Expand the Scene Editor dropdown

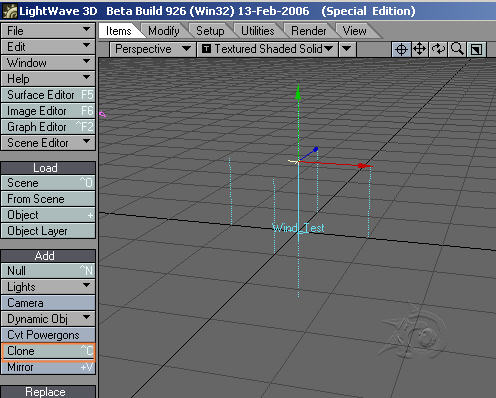[x=48, y=143]
